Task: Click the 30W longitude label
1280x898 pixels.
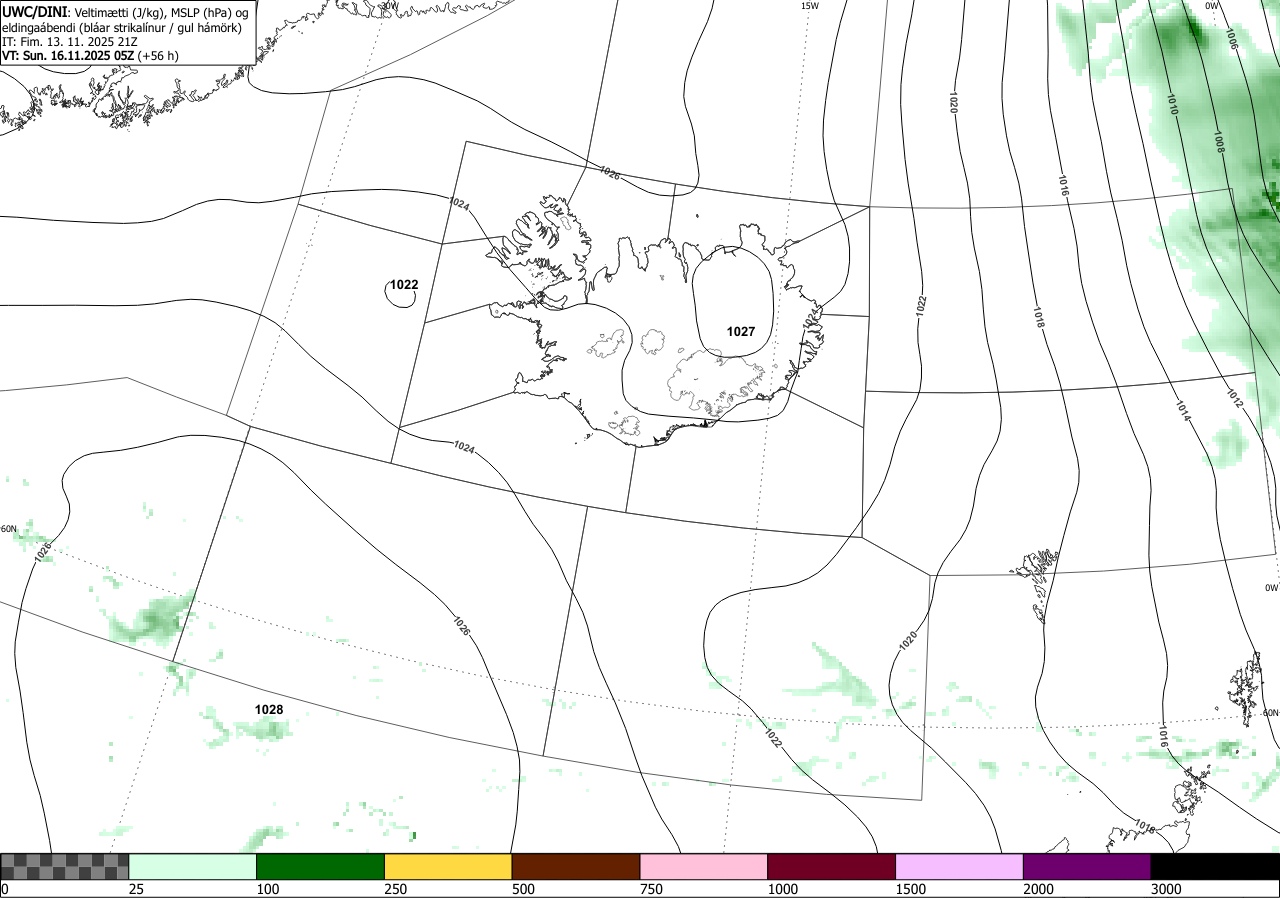Action: point(389,5)
